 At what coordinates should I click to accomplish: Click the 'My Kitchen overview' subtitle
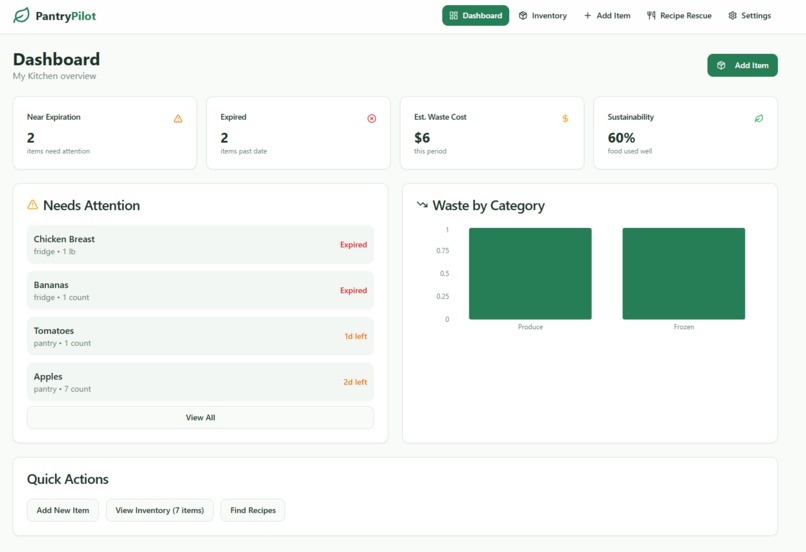click(x=54, y=76)
